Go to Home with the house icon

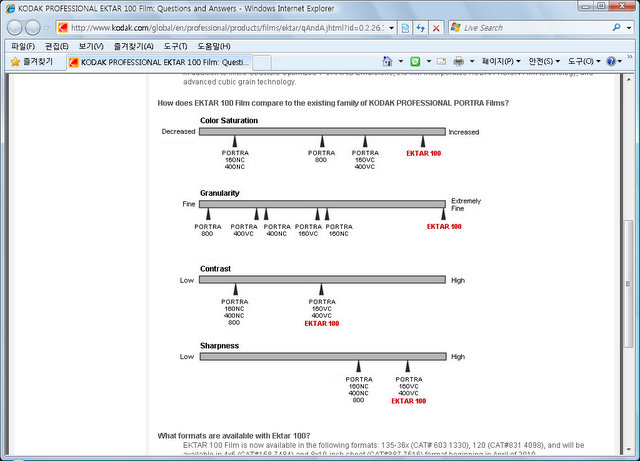(387, 61)
